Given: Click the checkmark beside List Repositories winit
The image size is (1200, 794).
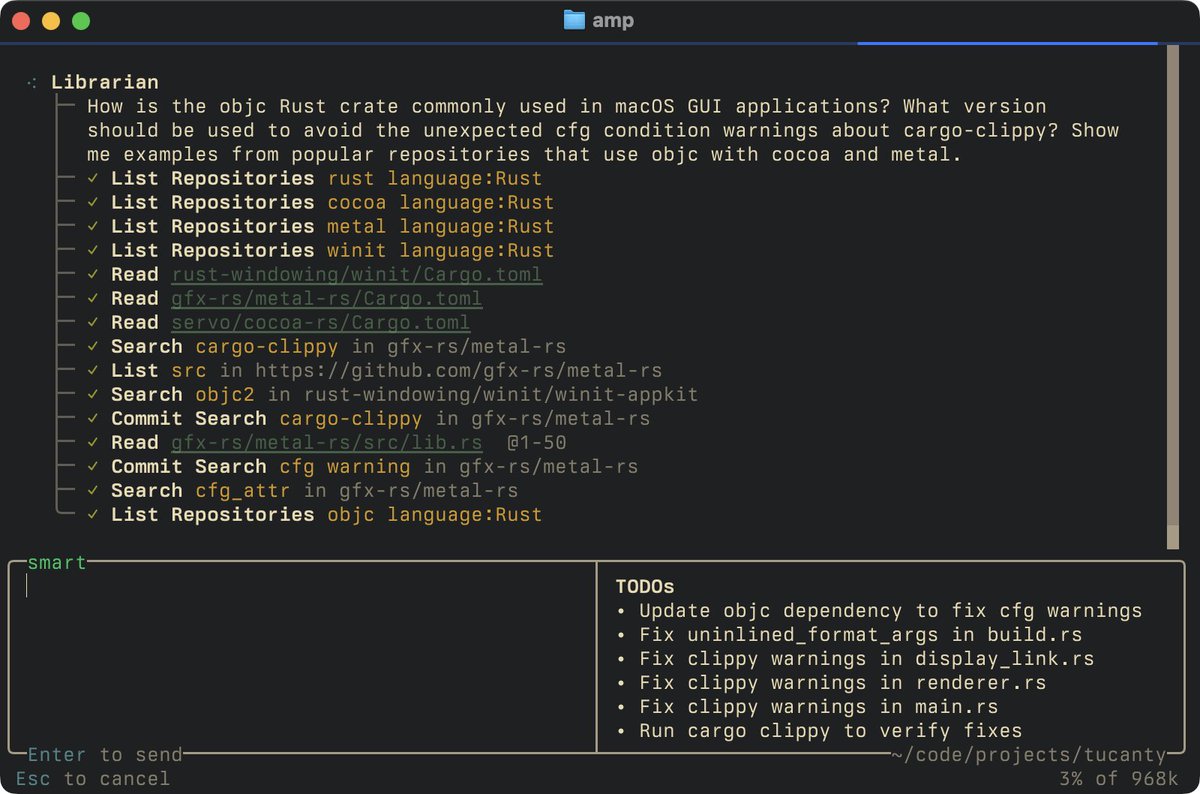Looking at the screenshot, I should click(93, 251).
